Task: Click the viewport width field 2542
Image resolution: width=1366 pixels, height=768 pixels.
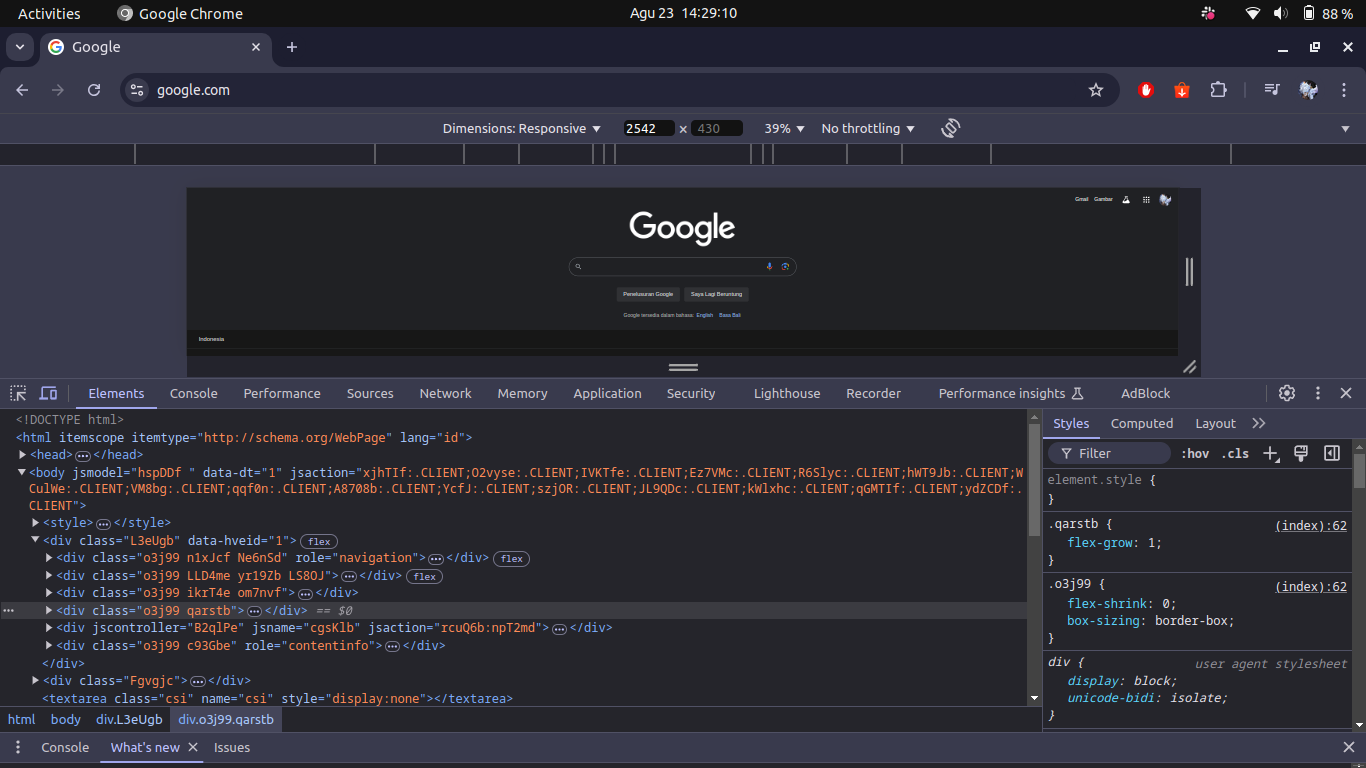Action: coord(648,129)
